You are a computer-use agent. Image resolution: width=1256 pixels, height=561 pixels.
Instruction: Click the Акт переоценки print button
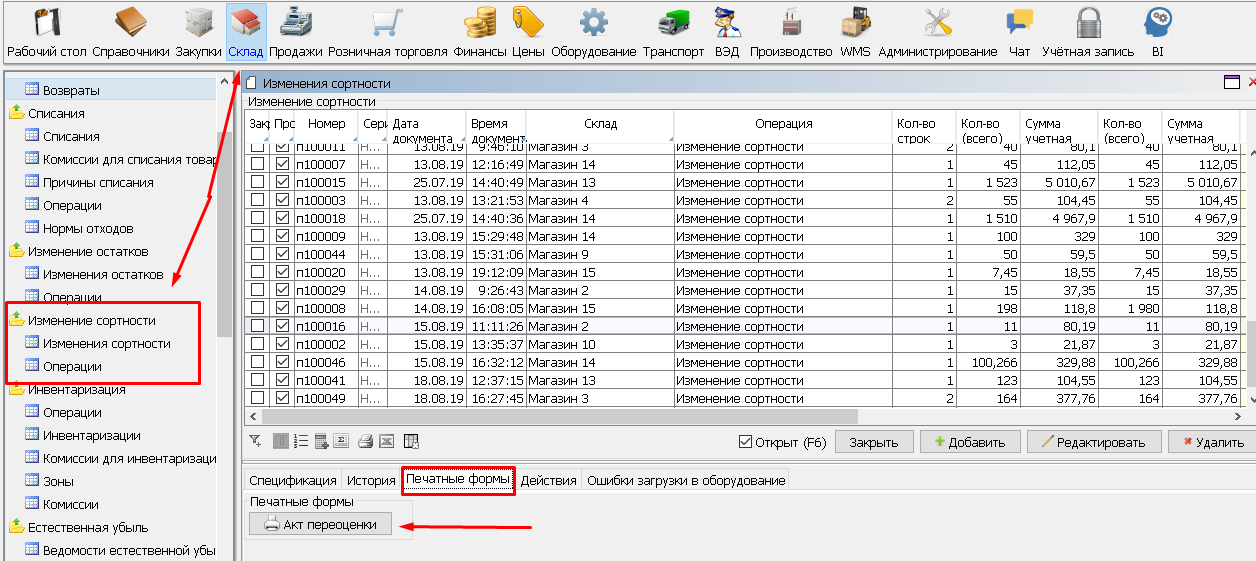pos(320,524)
